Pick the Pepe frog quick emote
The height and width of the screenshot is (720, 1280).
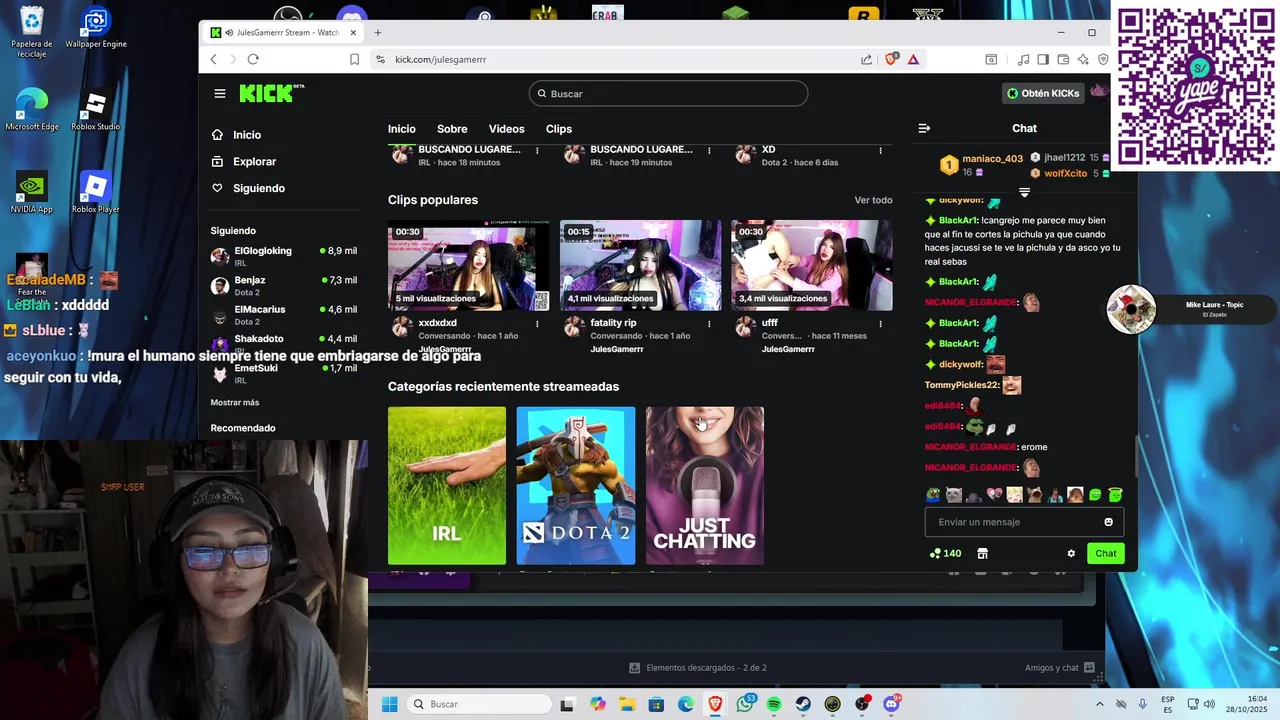(x=933, y=494)
